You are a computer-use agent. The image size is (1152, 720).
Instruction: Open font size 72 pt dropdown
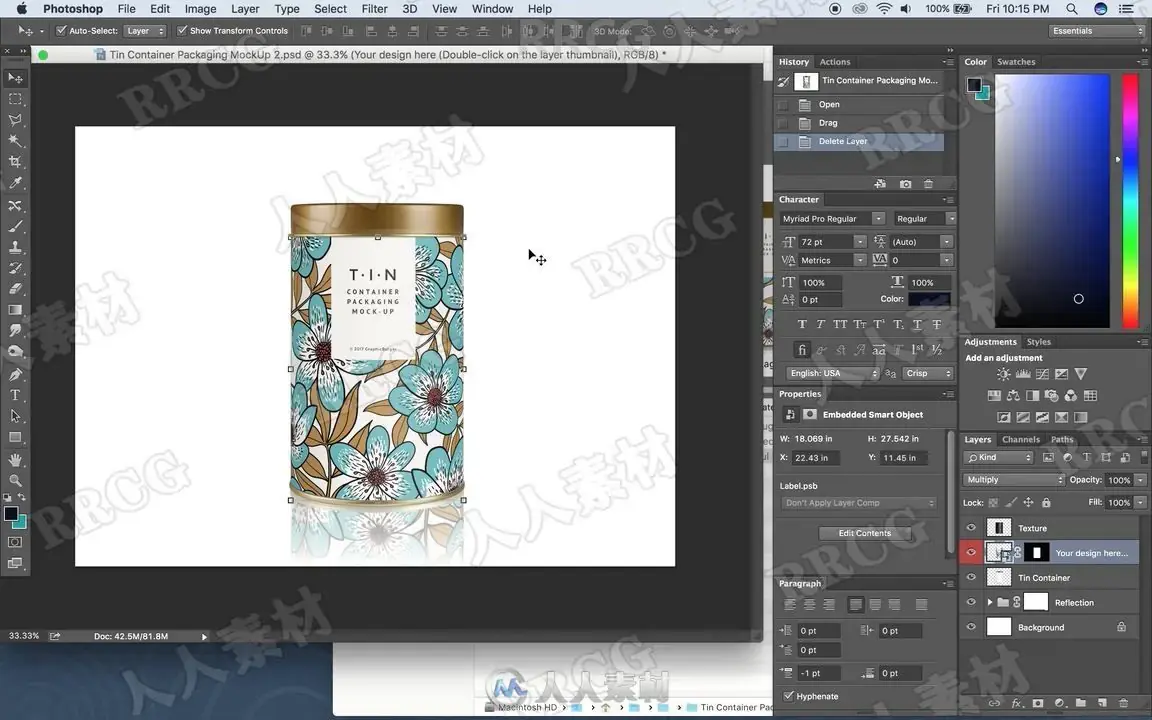pyautogui.click(x=860, y=242)
